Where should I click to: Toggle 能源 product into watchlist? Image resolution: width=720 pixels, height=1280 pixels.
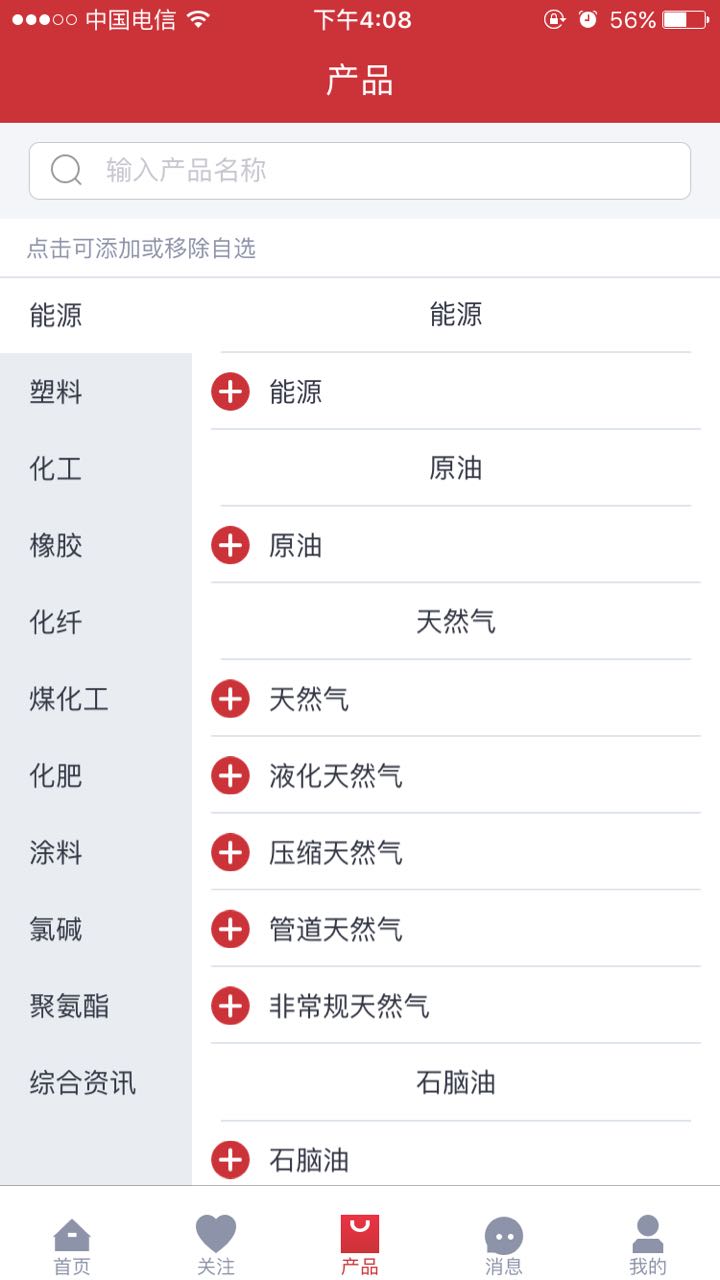click(230, 392)
